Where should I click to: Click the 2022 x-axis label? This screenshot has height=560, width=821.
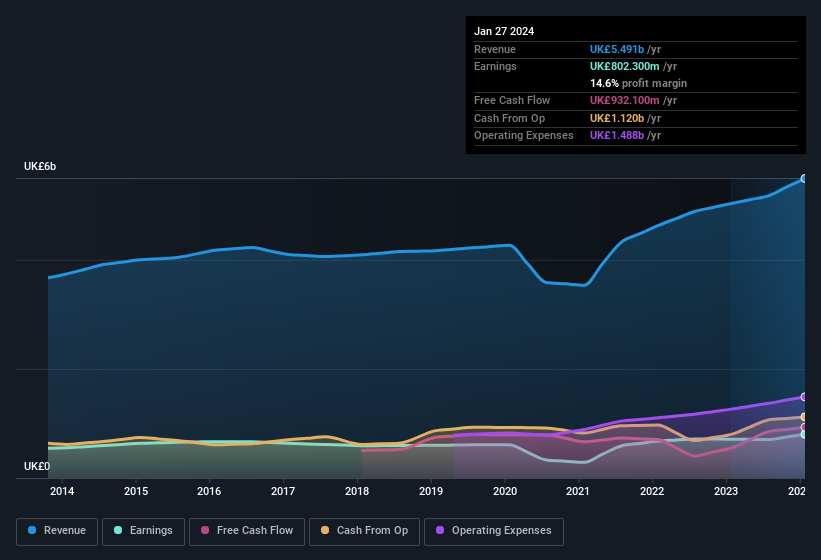pos(652,491)
